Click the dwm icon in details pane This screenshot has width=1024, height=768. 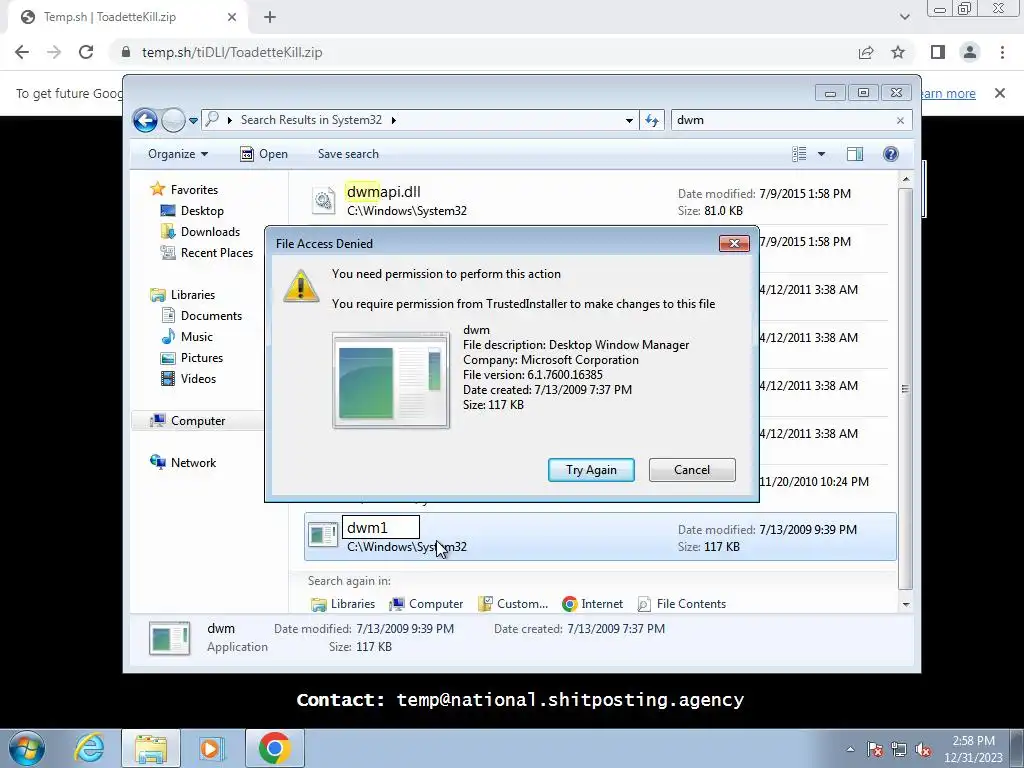tap(170, 638)
